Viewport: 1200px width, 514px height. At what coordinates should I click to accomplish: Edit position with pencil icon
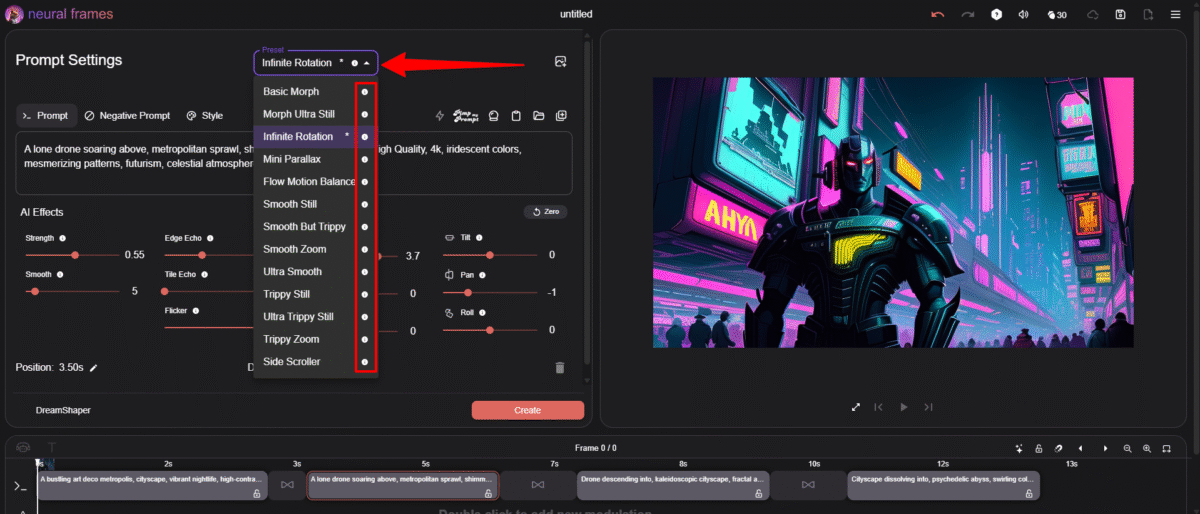[94, 367]
